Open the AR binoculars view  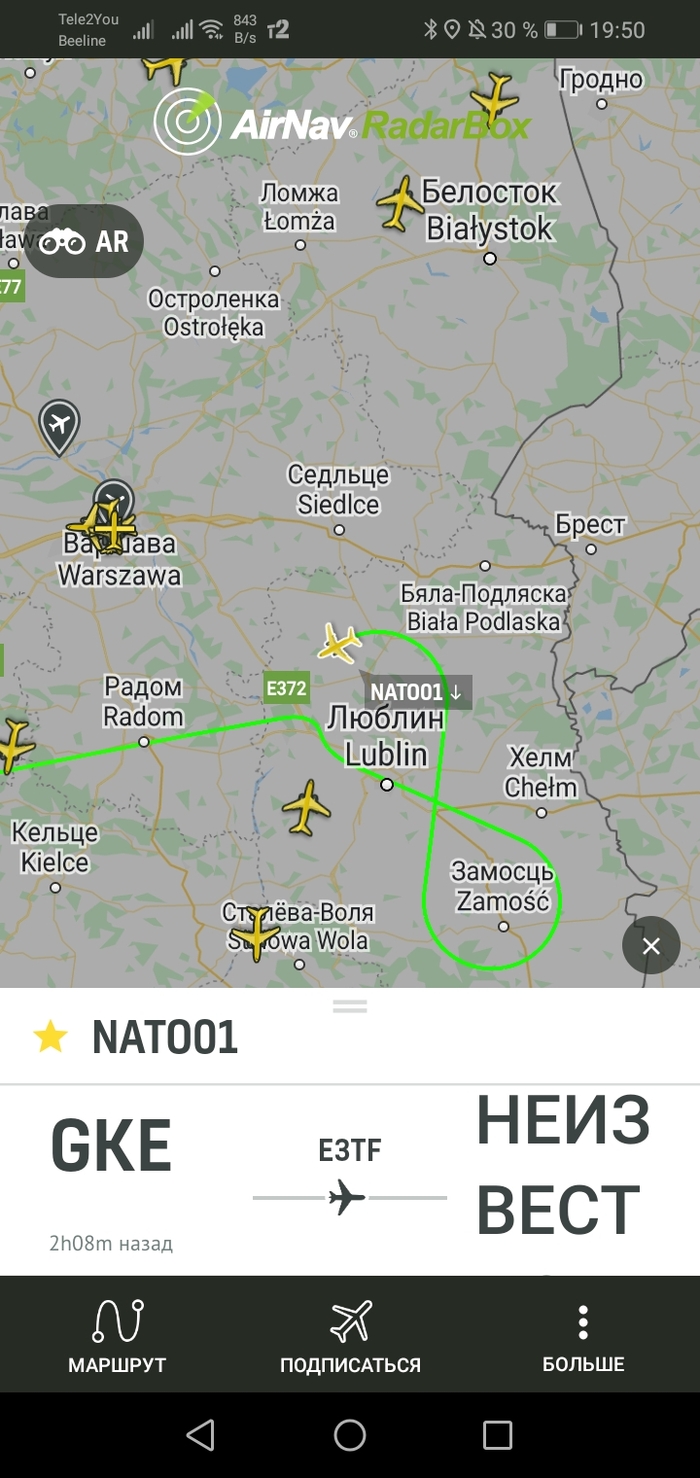(x=84, y=241)
